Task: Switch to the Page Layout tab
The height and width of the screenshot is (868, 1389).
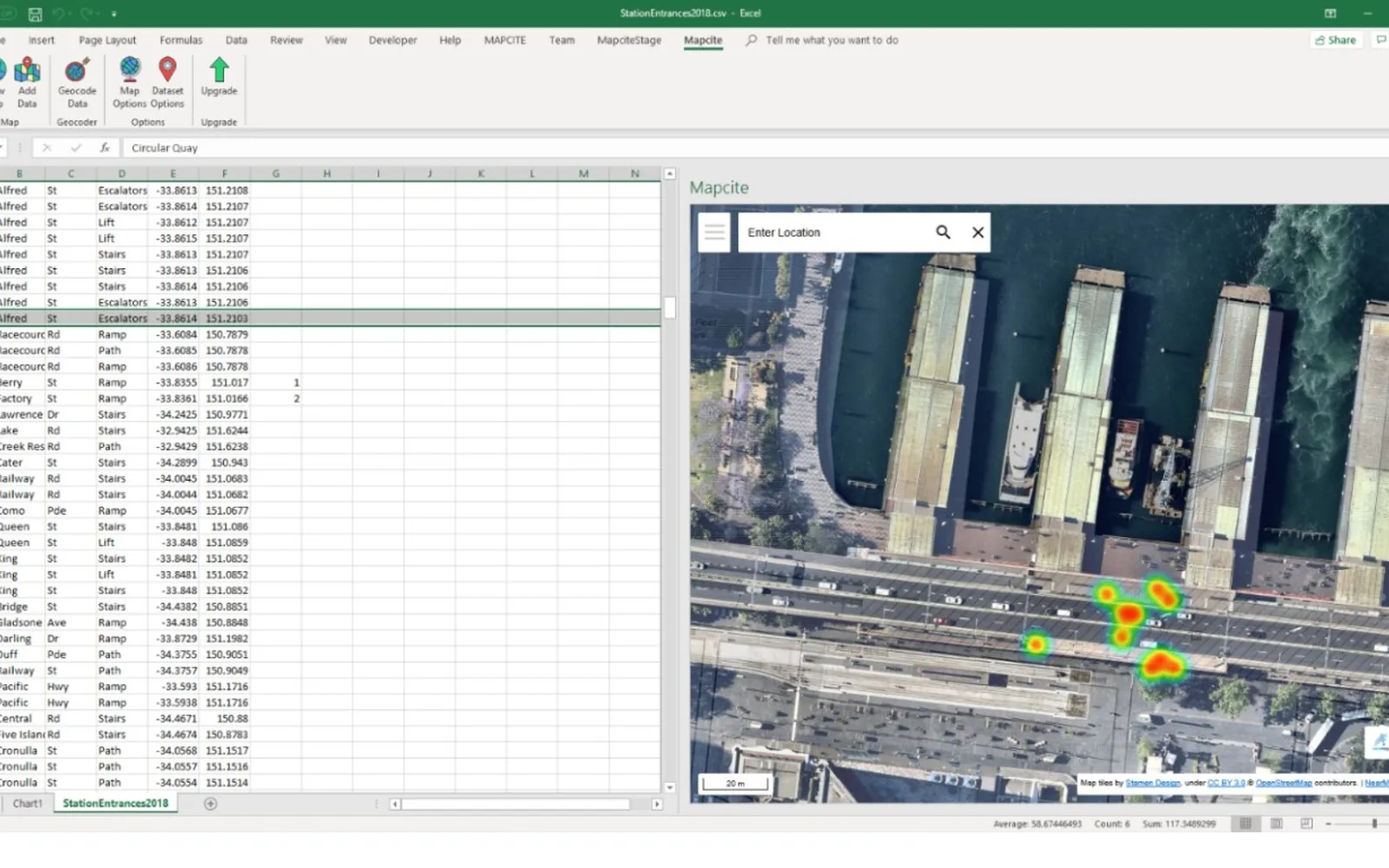Action: click(x=108, y=40)
